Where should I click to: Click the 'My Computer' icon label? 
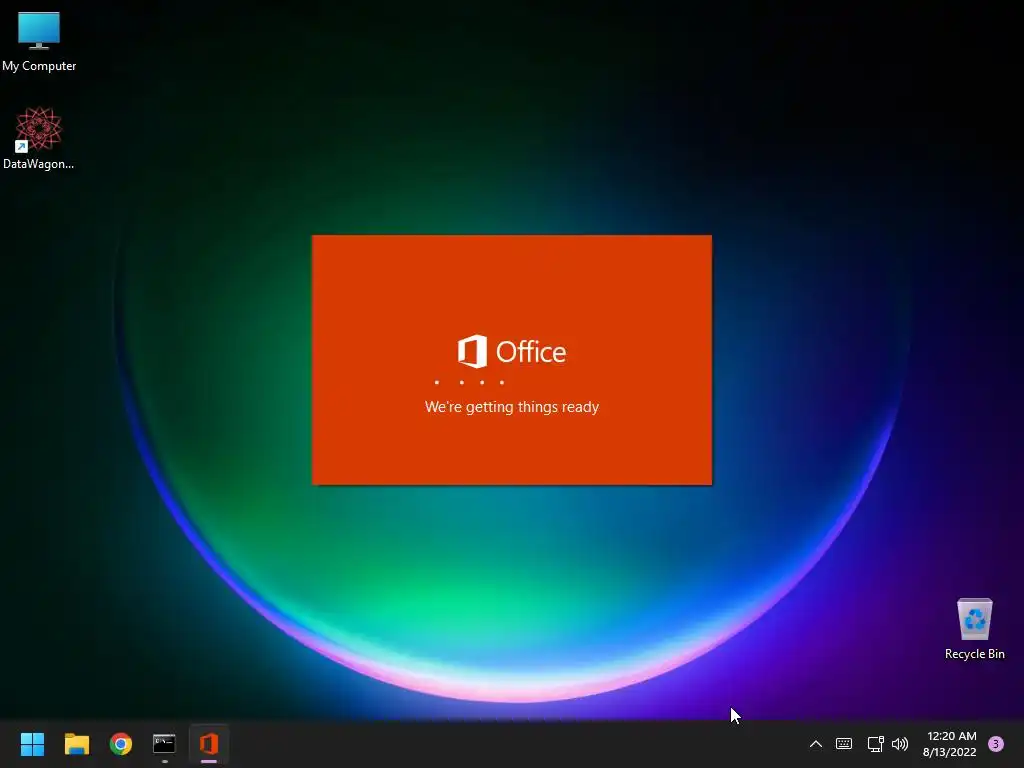pyautogui.click(x=39, y=66)
